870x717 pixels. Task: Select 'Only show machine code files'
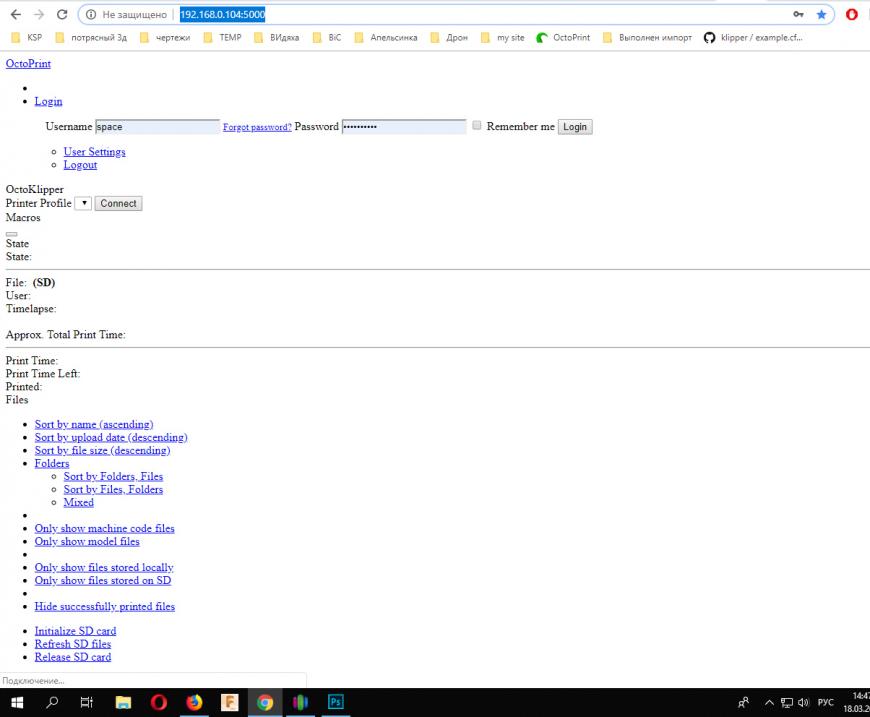tap(104, 528)
